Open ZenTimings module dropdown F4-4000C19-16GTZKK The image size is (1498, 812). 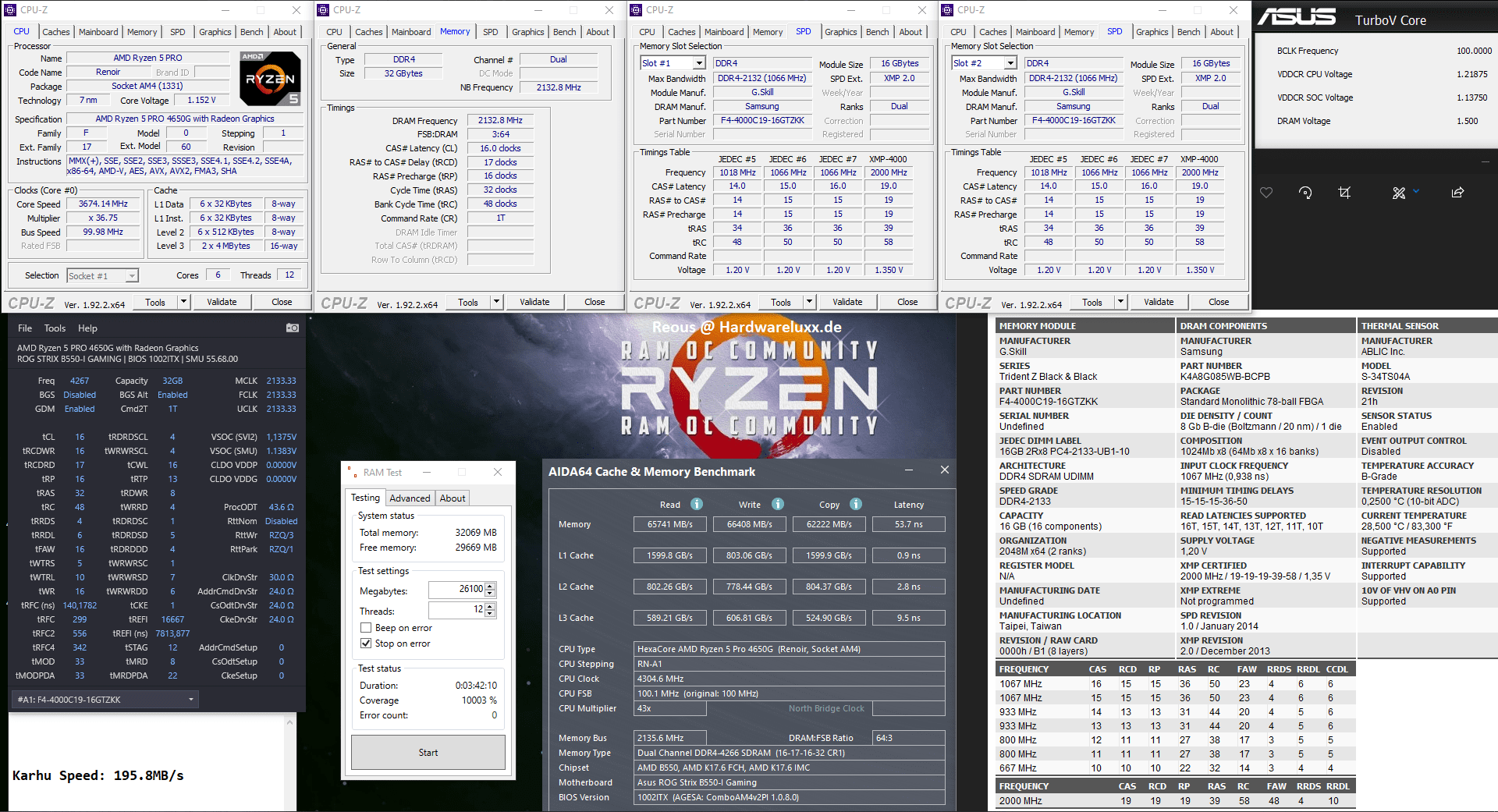pyautogui.click(x=105, y=700)
